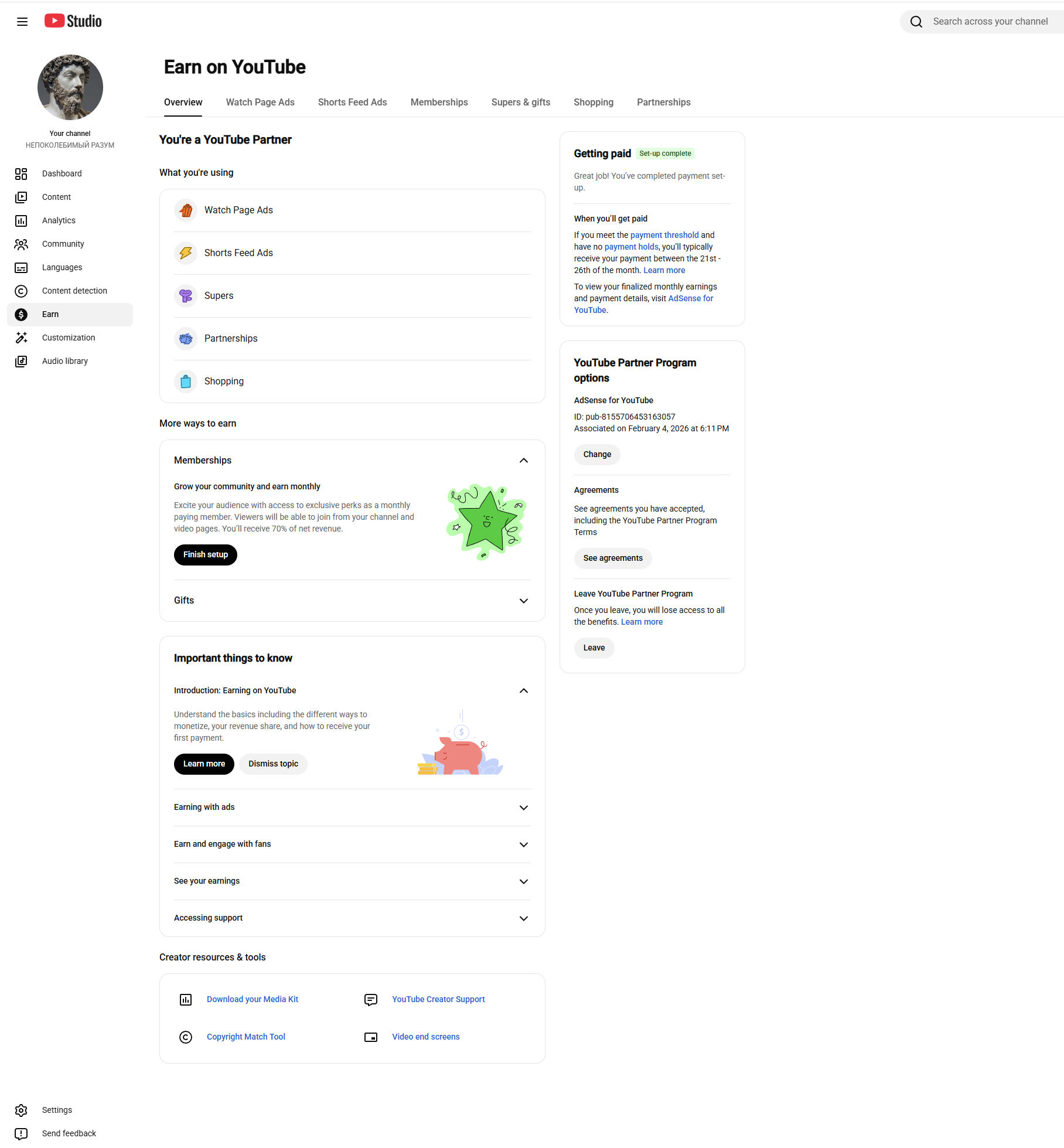Open the Supers & gifts tab
The height and width of the screenshot is (1148, 1064).
click(521, 103)
